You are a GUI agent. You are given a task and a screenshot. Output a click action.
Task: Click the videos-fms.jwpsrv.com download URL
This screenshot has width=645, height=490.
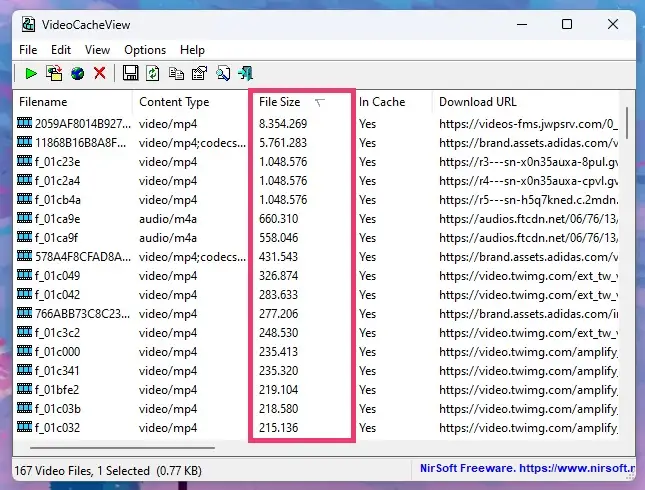[528, 124]
